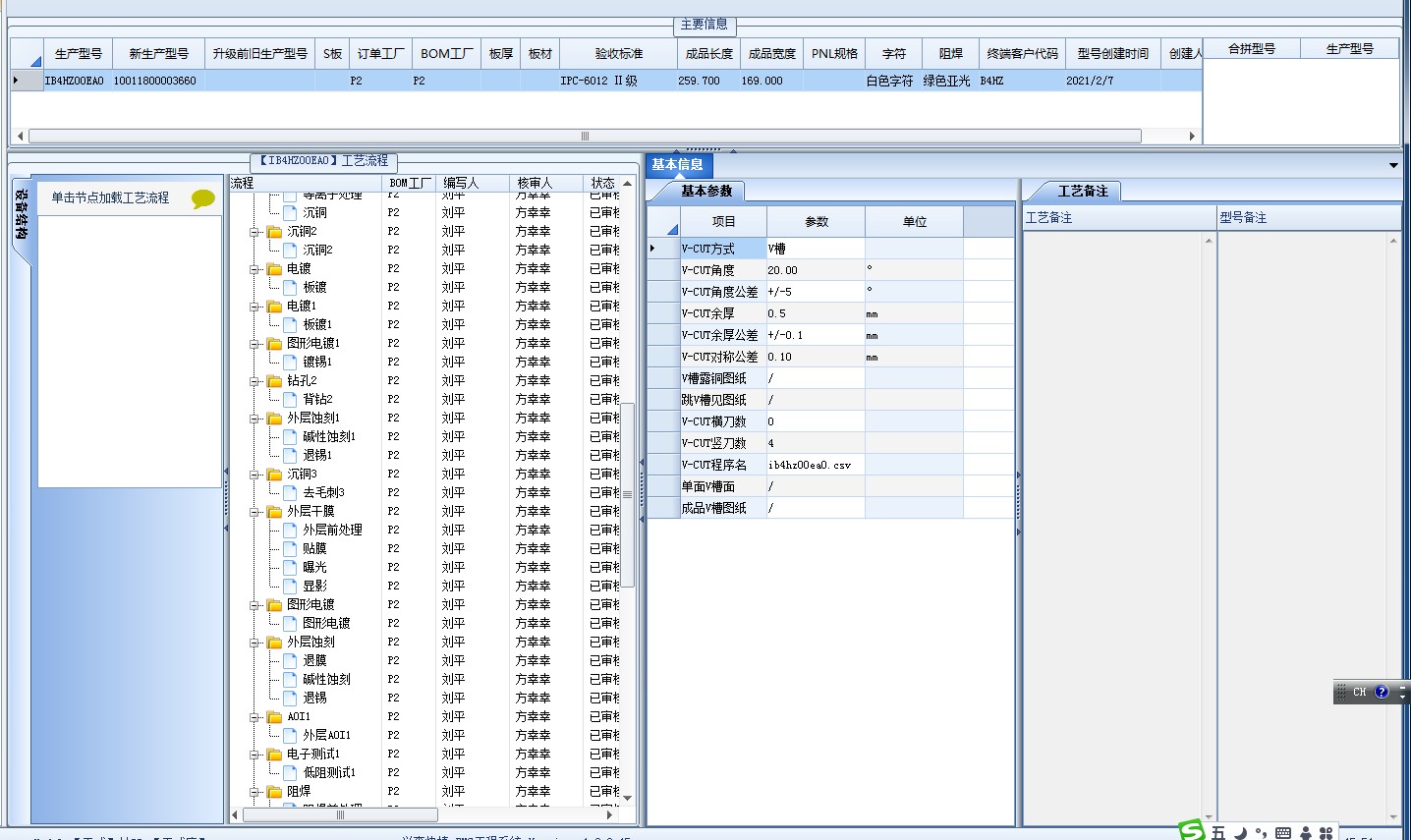Click the CH language indicator
The width and height of the screenshot is (1411, 840).
click(x=1360, y=692)
